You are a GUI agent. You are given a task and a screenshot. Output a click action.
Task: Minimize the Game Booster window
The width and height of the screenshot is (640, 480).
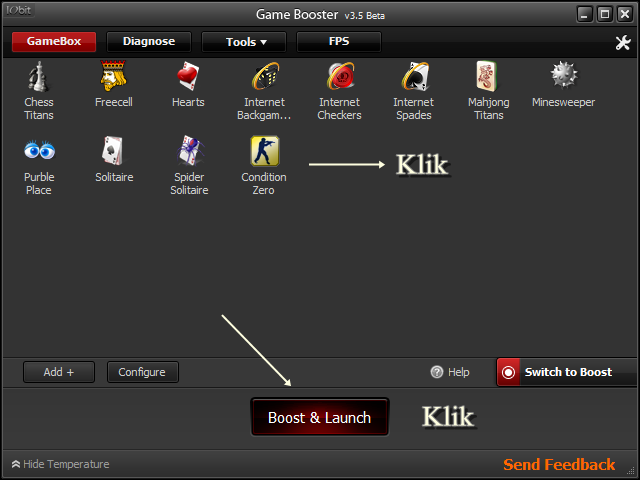[584, 15]
